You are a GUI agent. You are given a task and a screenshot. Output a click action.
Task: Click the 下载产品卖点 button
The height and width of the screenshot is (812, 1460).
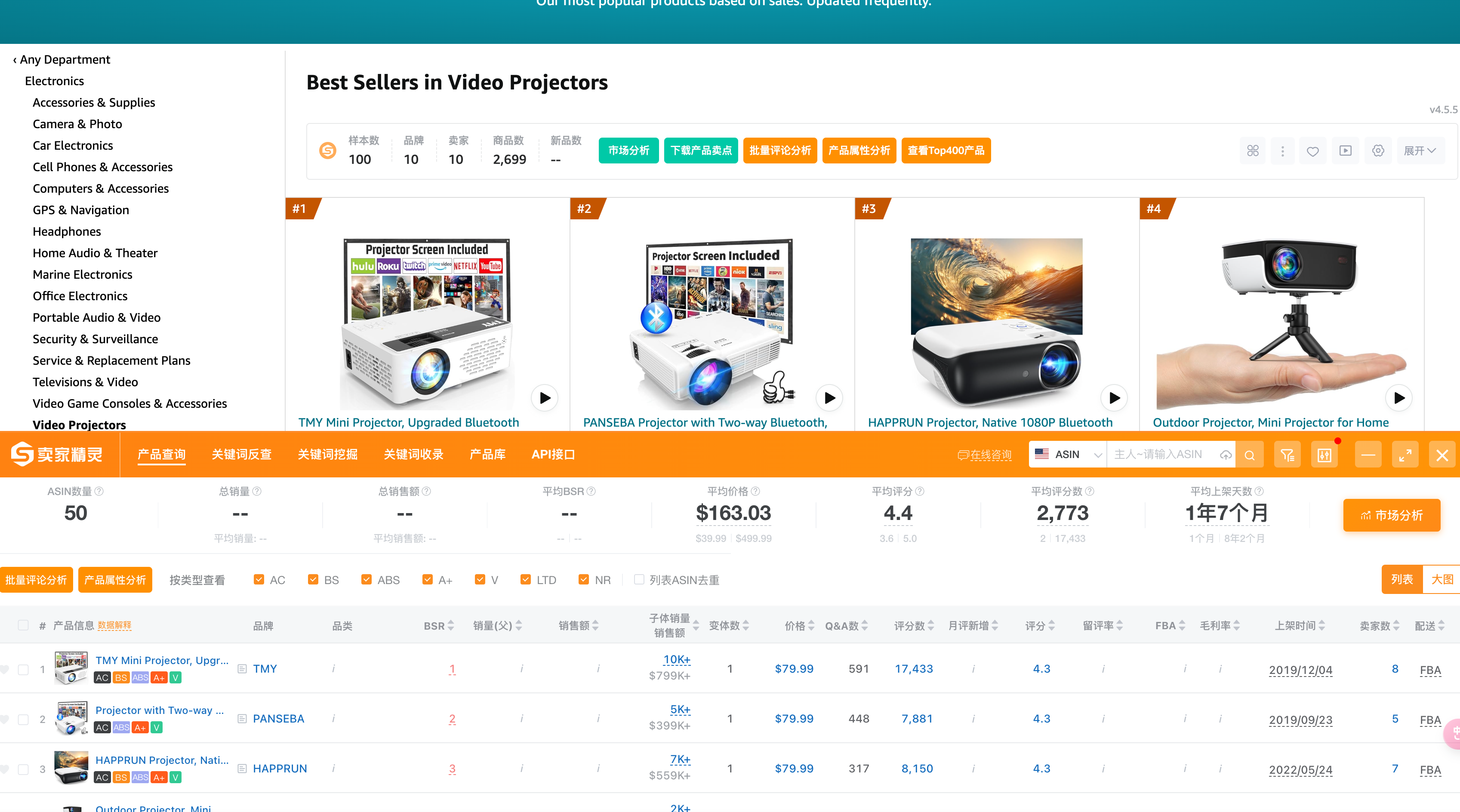coord(701,151)
